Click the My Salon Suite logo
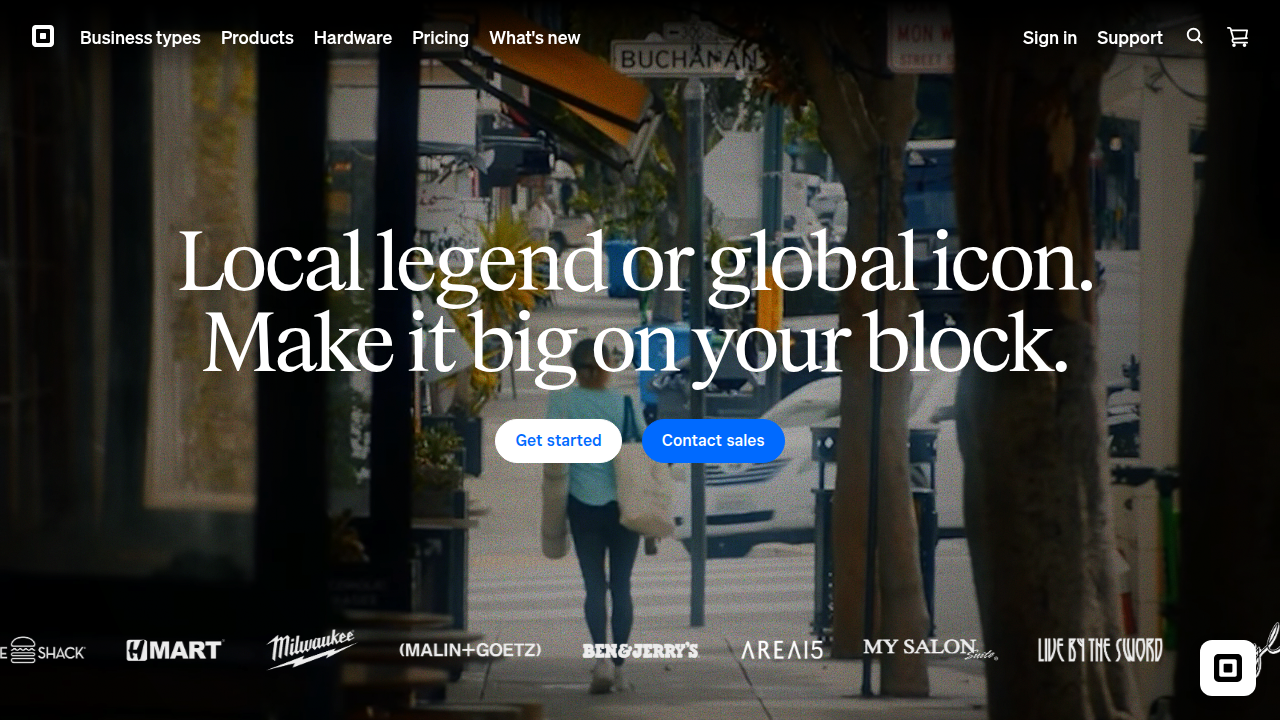 [x=931, y=649]
